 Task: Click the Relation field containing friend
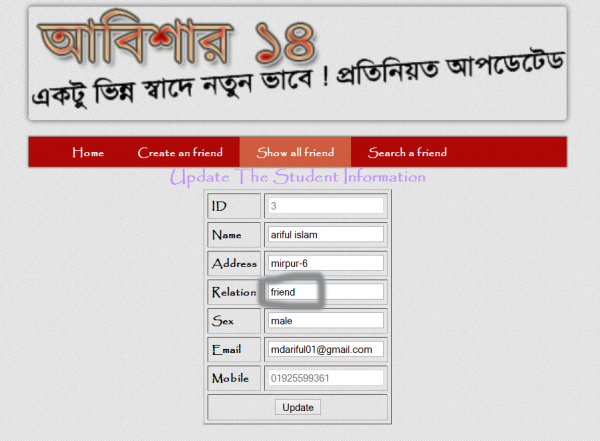tap(326, 292)
